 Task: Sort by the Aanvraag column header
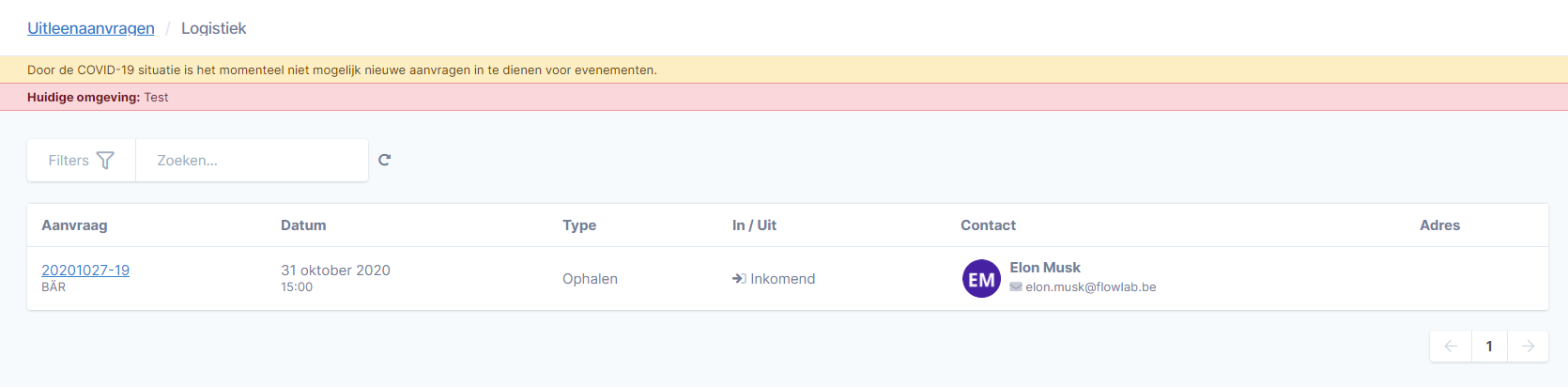[74, 225]
